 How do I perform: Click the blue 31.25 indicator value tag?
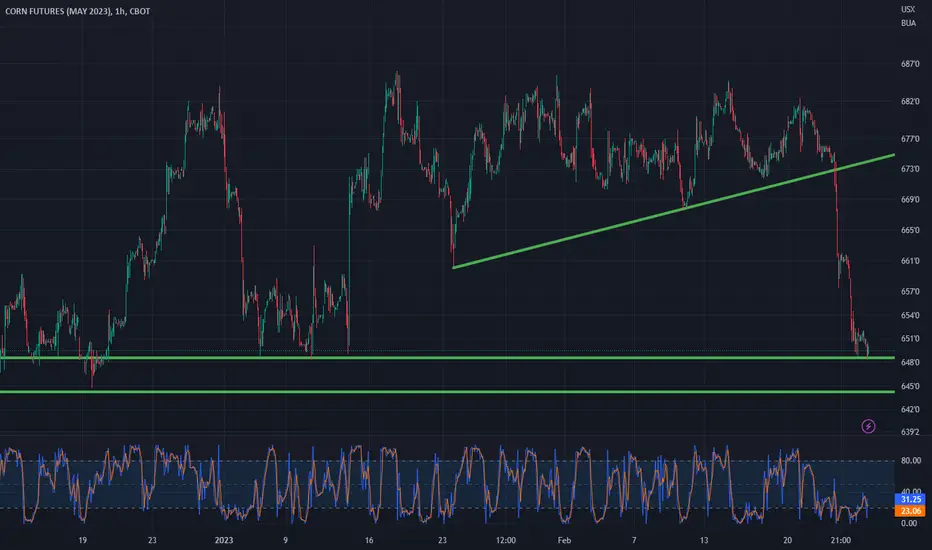tap(910, 499)
